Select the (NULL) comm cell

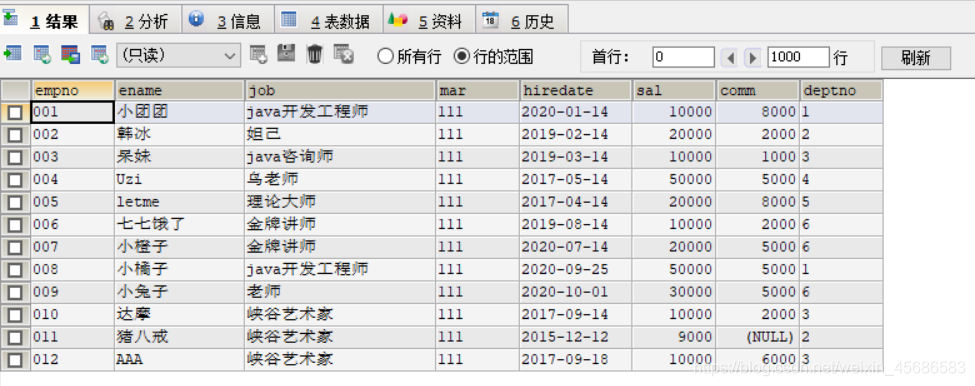tap(757, 338)
